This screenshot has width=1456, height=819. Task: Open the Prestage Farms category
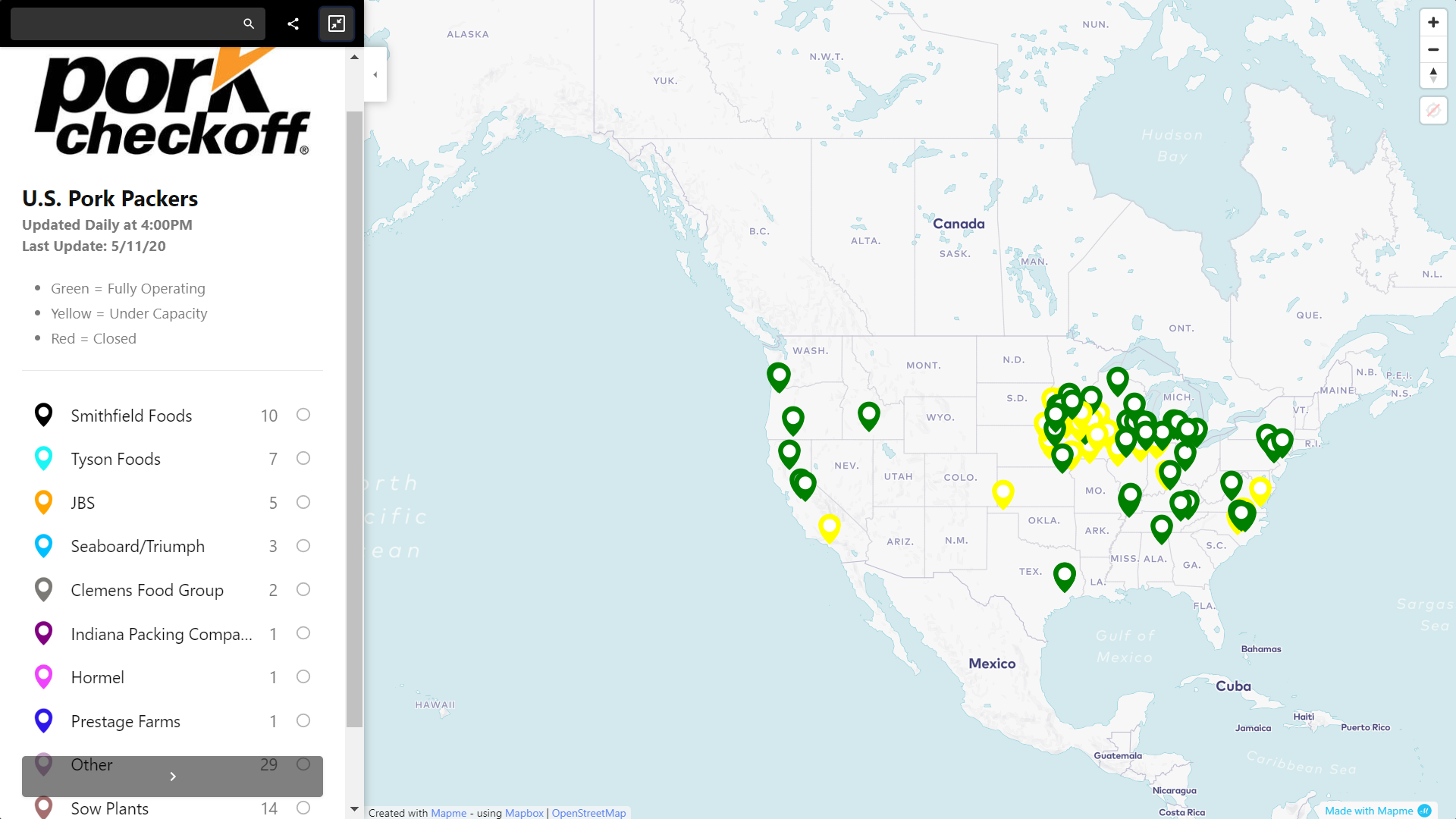pos(125,721)
